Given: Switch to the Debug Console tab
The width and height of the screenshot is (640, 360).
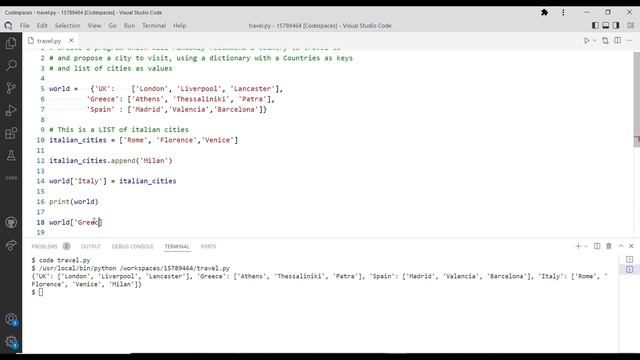Looking at the screenshot, I should click(x=133, y=247).
